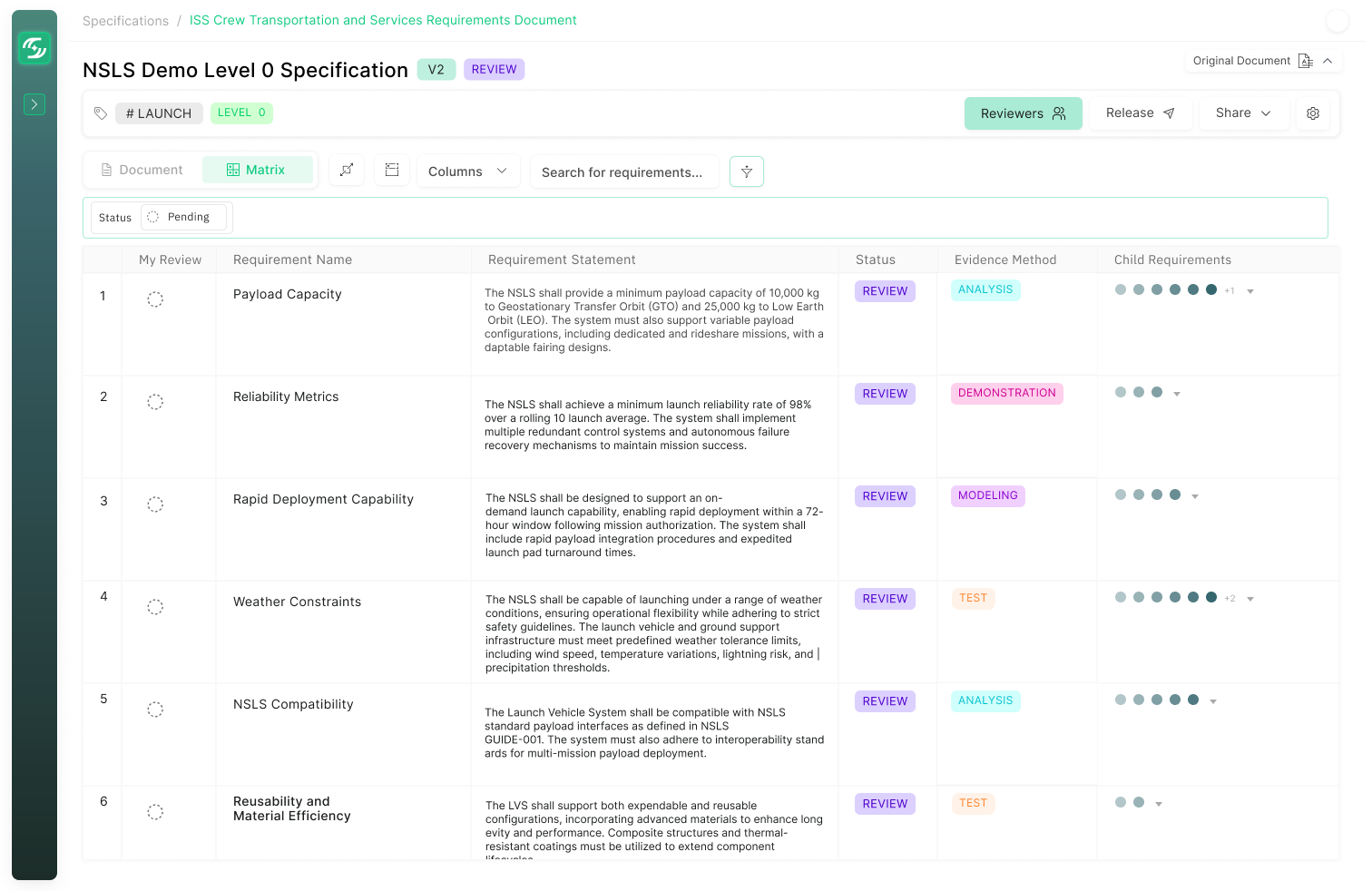Open ISS Crew Transportation breadcrumb link
This screenshot has width=1372, height=891.
click(383, 20)
